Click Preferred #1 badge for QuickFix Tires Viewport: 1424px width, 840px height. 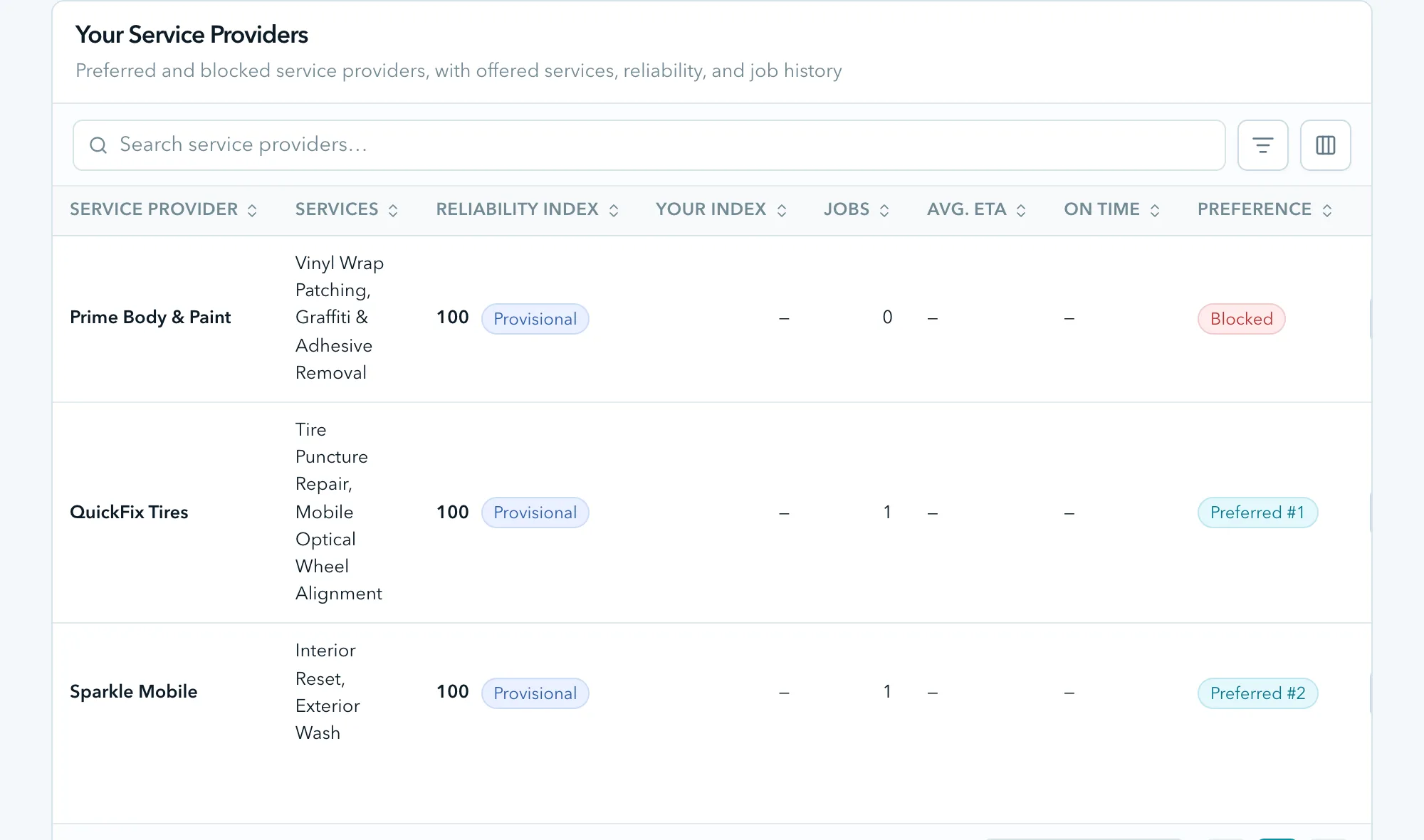1257,513
